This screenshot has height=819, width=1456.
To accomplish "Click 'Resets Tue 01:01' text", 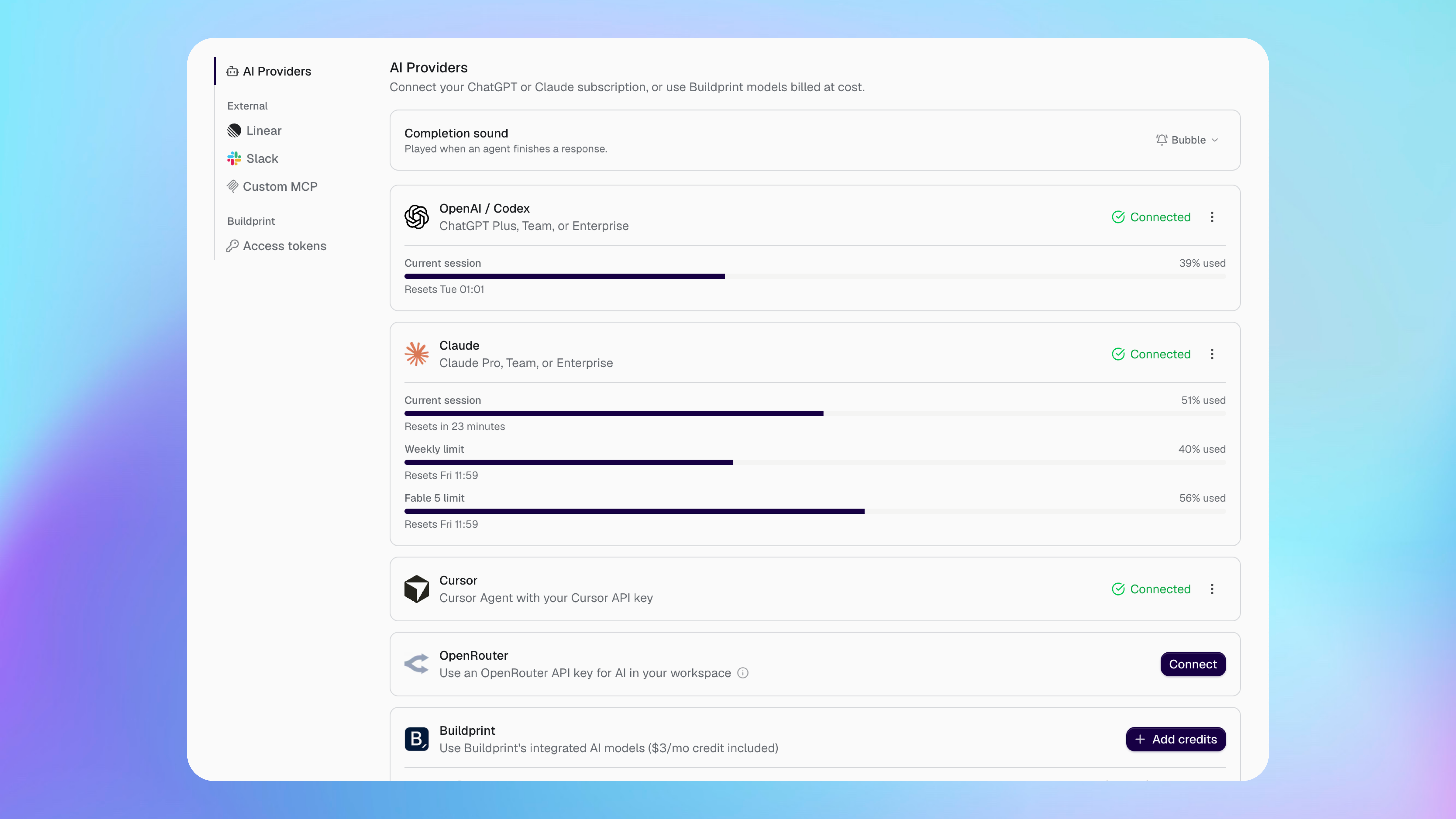I will [x=444, y=289].
